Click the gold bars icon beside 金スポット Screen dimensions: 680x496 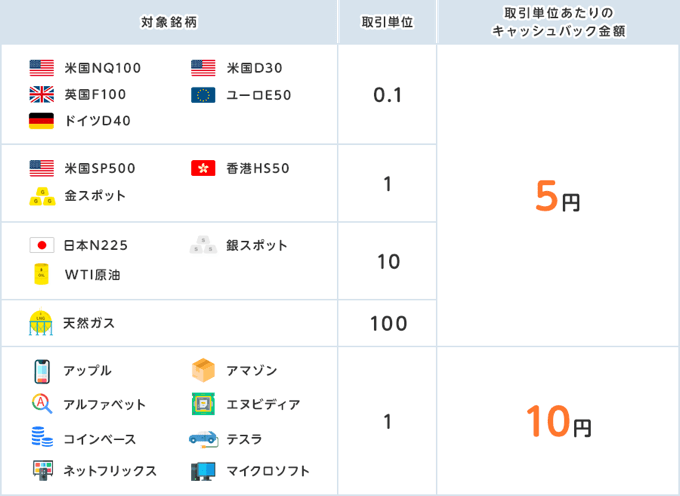coord(42,196)
